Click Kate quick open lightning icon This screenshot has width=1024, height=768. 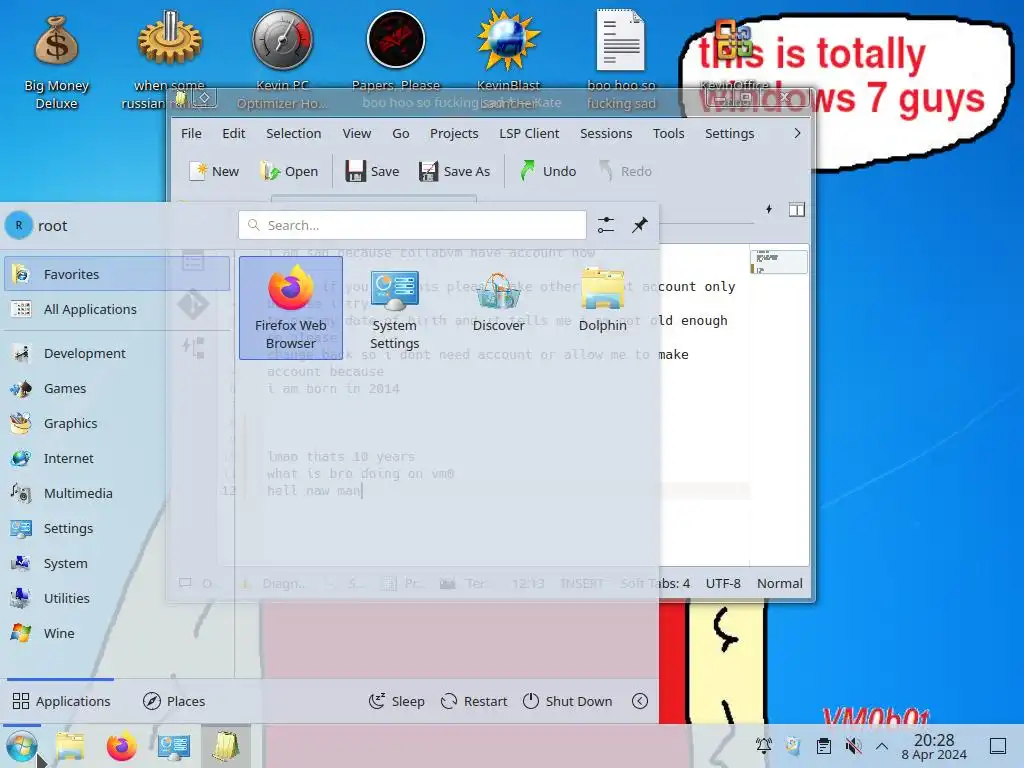click(769, 209)
